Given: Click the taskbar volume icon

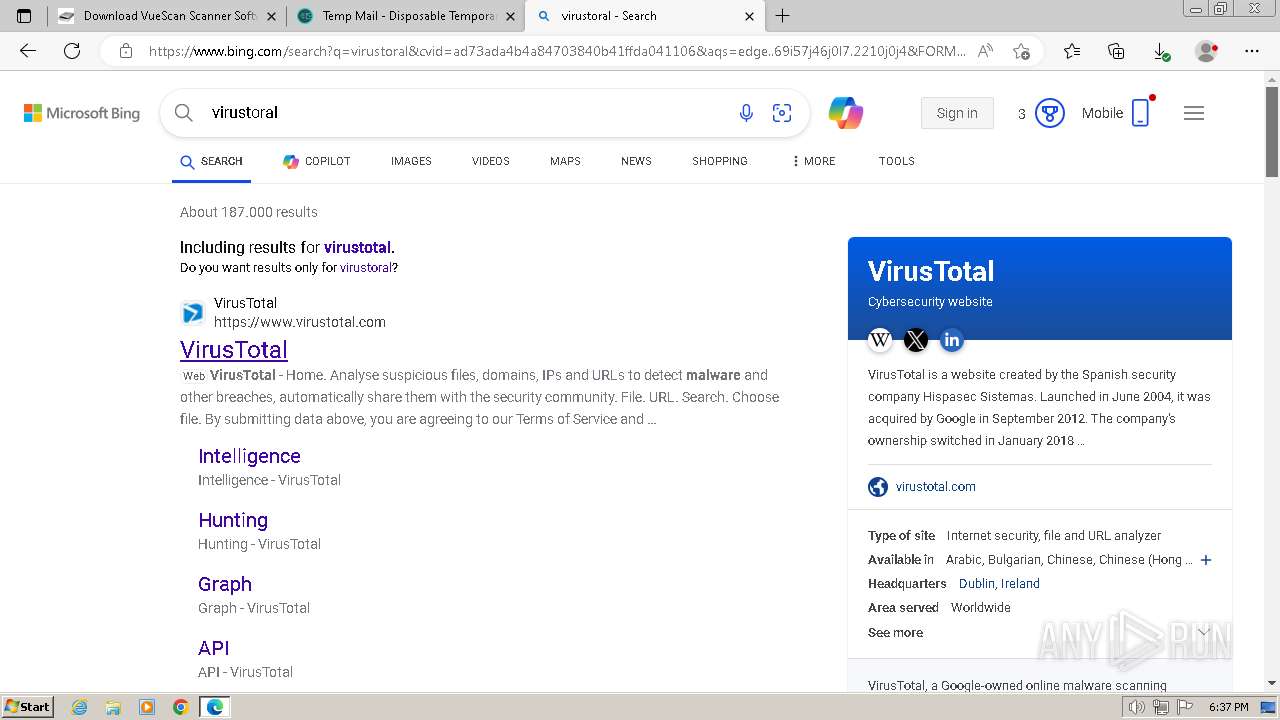Looking at the screenshot, I should pos(1136,707).
